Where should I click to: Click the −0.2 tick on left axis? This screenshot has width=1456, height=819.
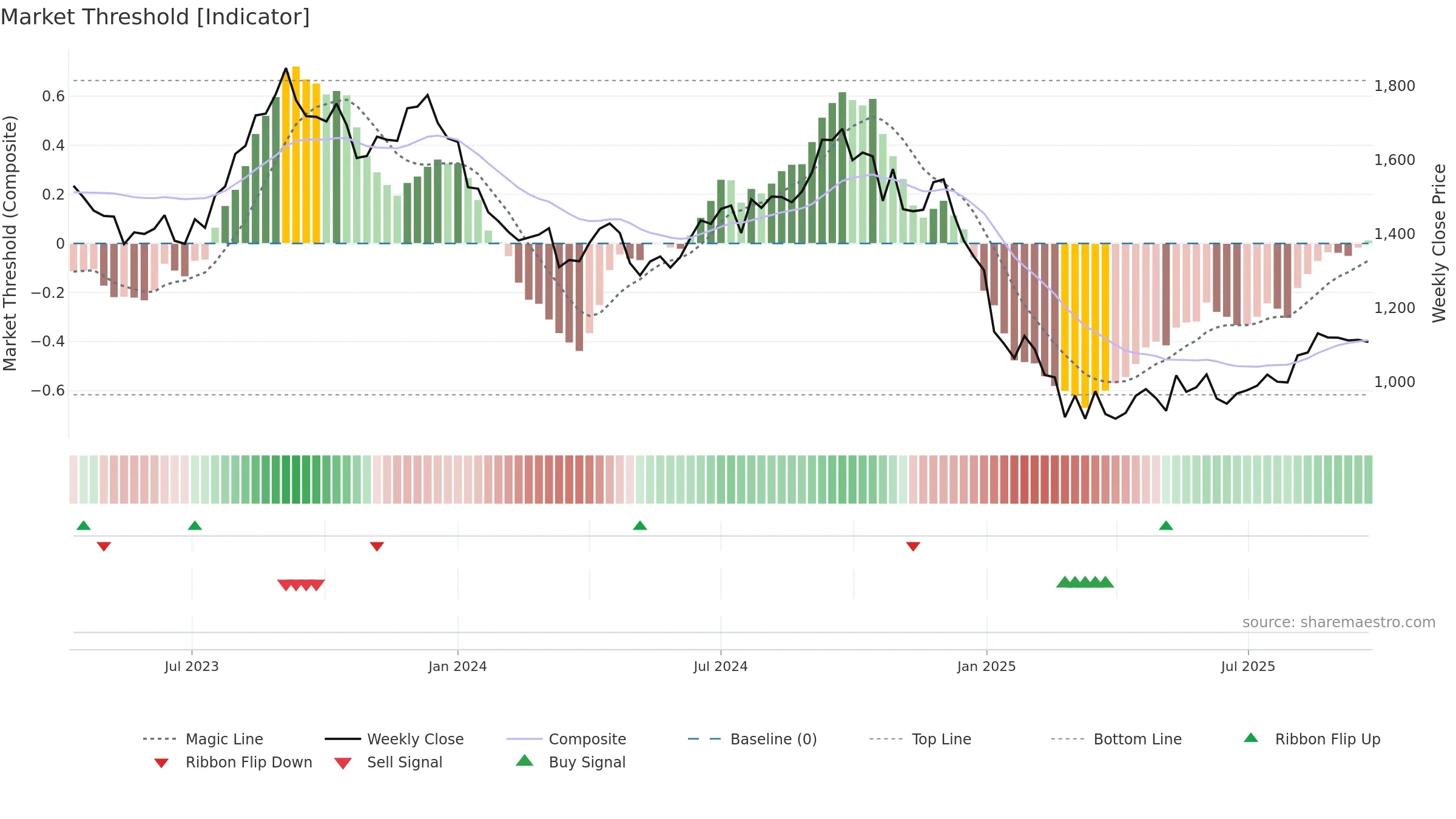coord(48,292)
